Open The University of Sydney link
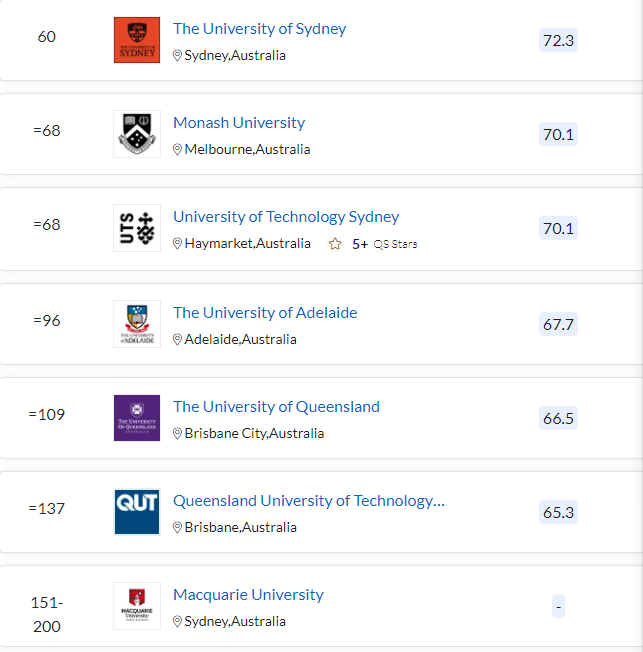The width and height of the screenshot is (643, 652). [260, 29]
